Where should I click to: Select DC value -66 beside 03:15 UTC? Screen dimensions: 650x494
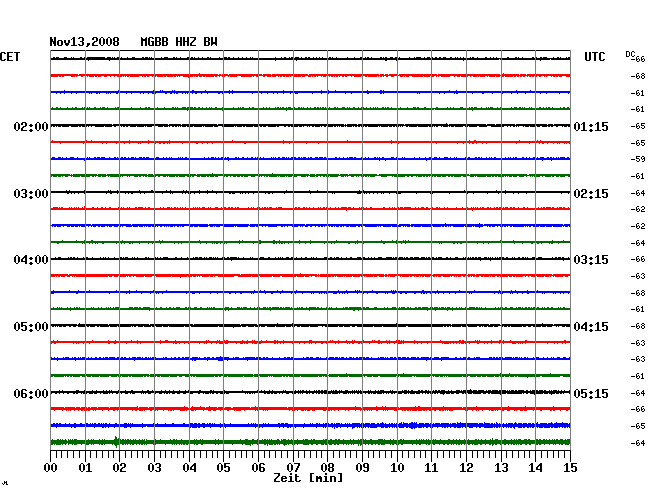pyautogui.click(x=638, y=259)
